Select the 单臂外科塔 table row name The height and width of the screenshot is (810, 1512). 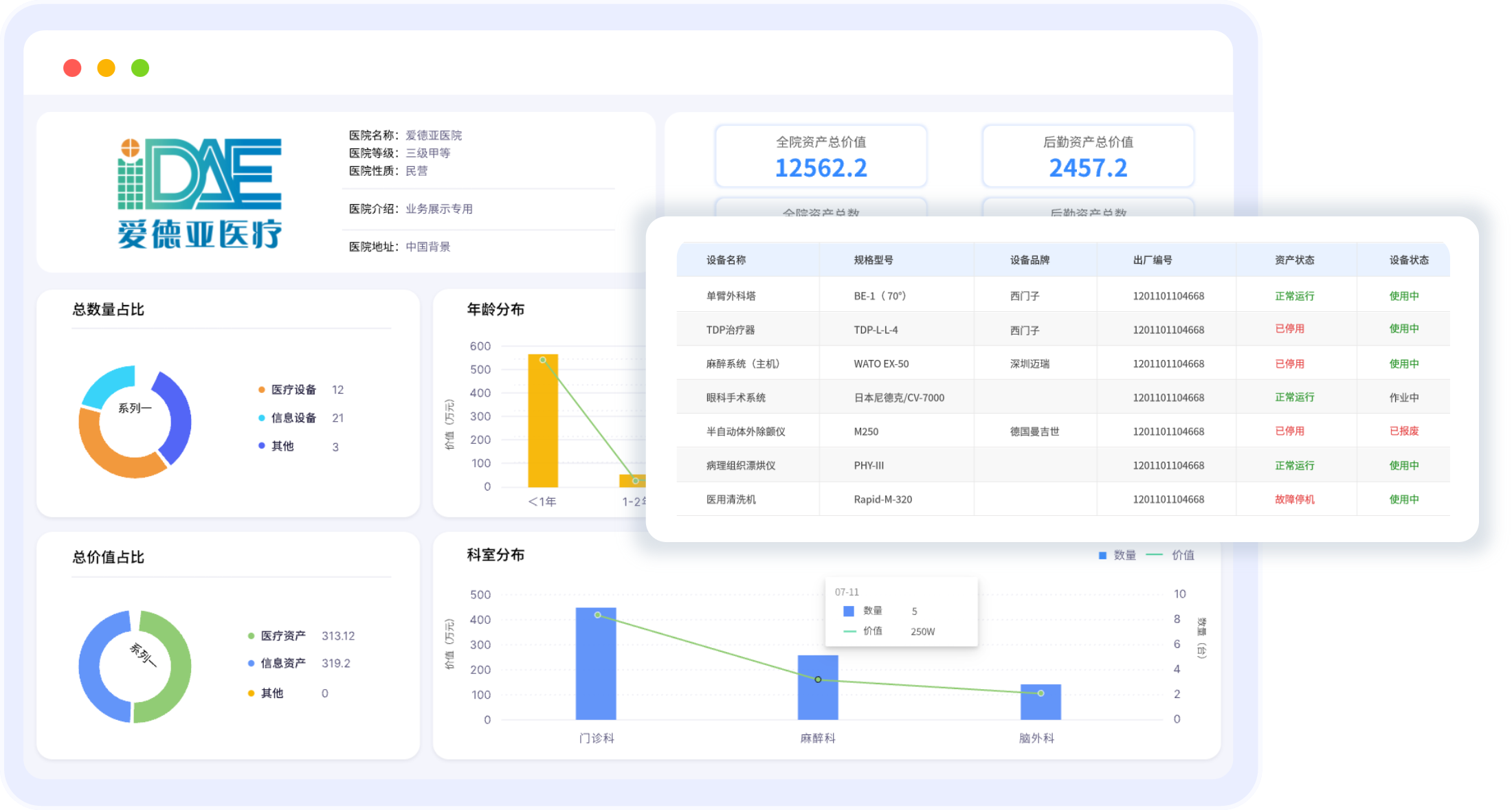click(x=731, y=296)
